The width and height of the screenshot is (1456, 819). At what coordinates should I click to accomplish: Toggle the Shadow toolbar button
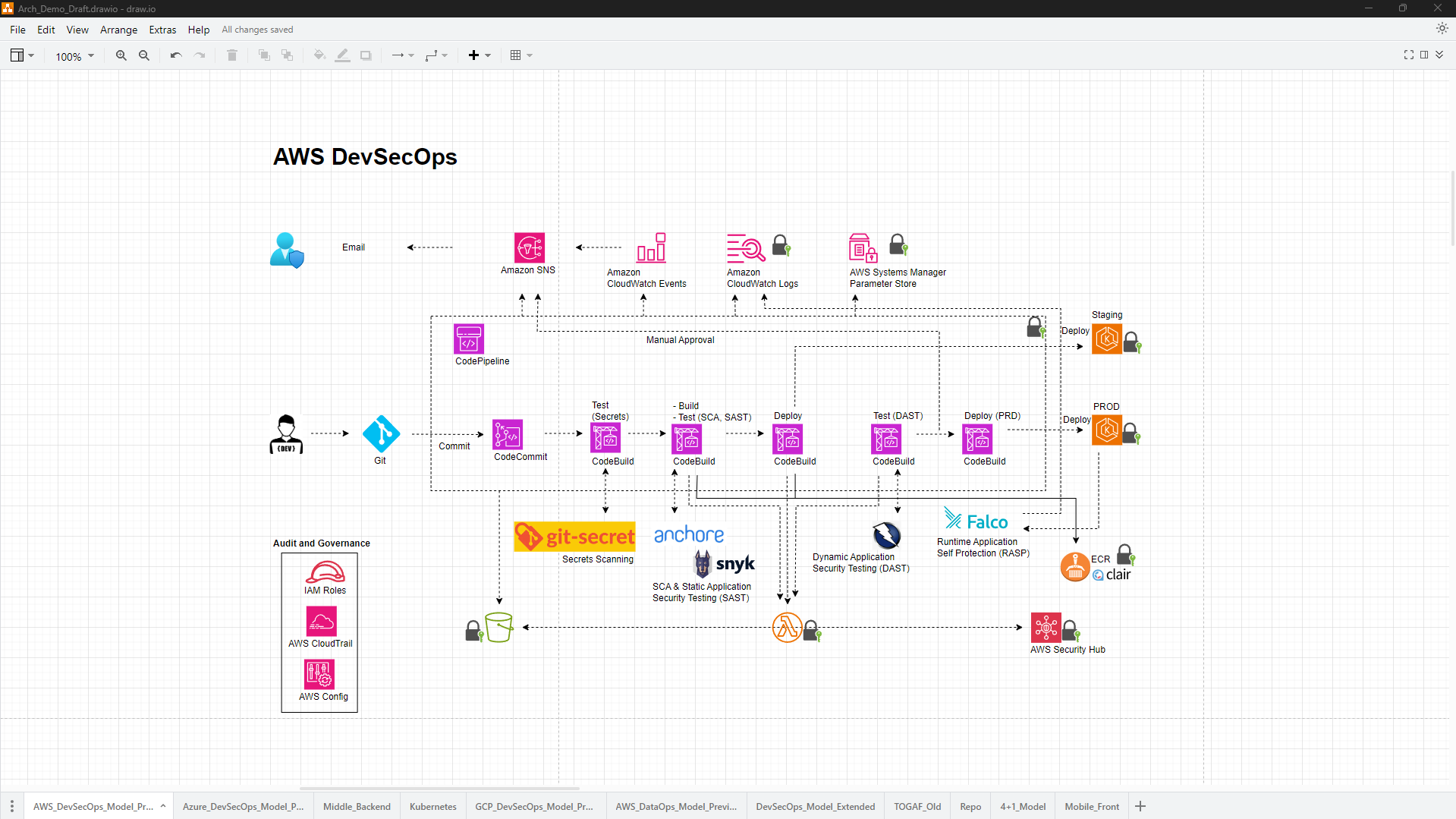pyautogui.click(x=366, y=55)
